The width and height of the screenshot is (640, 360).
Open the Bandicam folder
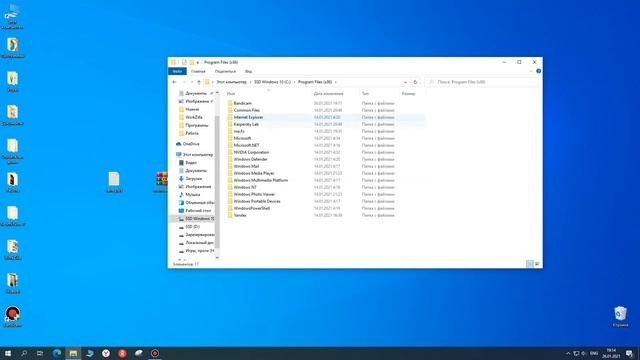coord(242,103)
